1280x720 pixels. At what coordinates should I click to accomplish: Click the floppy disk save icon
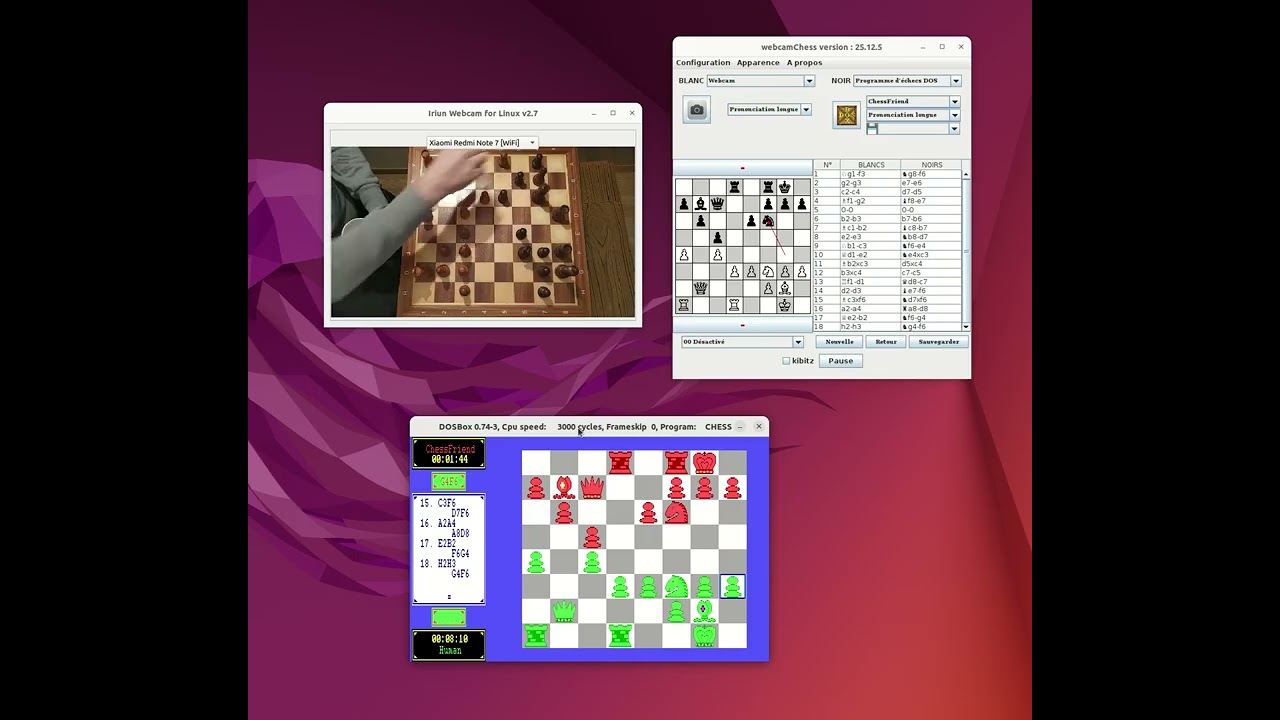tap(872, 128)
